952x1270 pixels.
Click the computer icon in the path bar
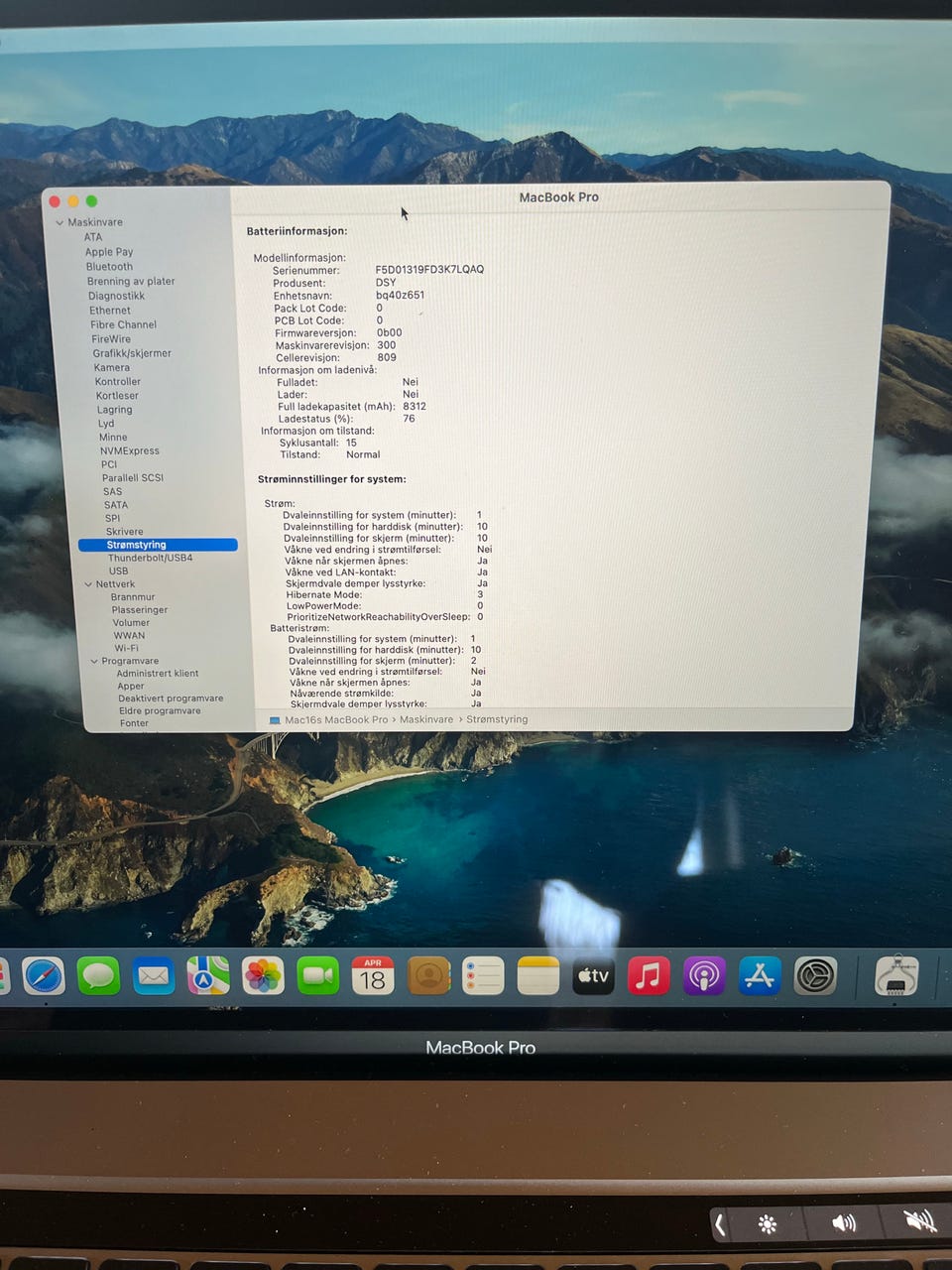(275, 720)
